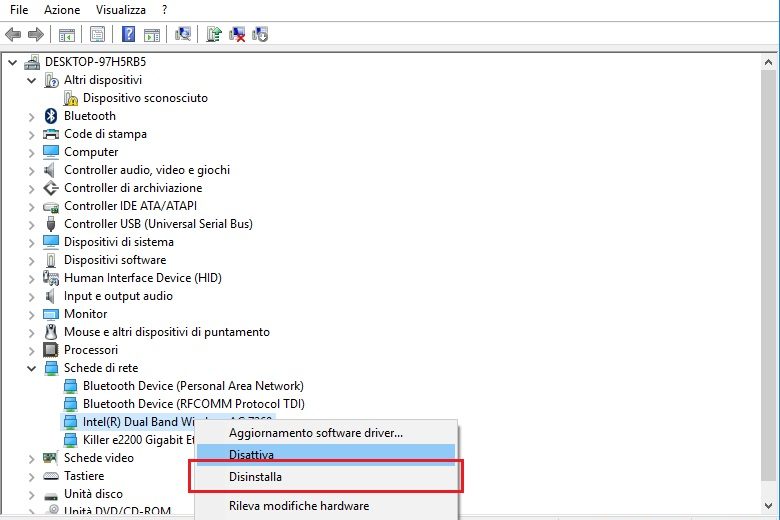Screen dimensions: 780x520
Task: Choose Disinstalla from the context menu
Action: click(x=255, y=477)
